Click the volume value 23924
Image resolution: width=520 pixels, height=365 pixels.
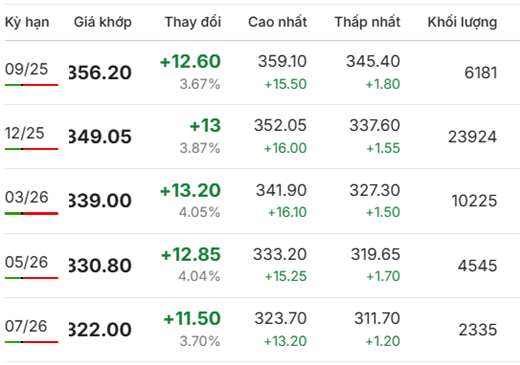[x=472, y=137]
